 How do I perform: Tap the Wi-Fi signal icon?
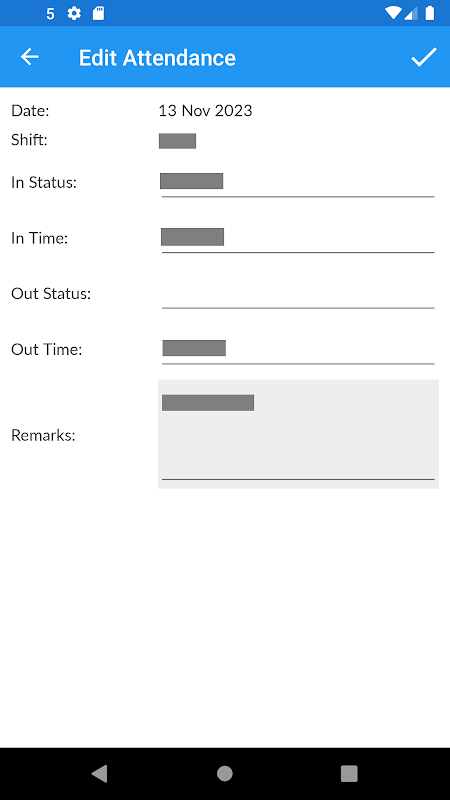[x=393, y=13]
